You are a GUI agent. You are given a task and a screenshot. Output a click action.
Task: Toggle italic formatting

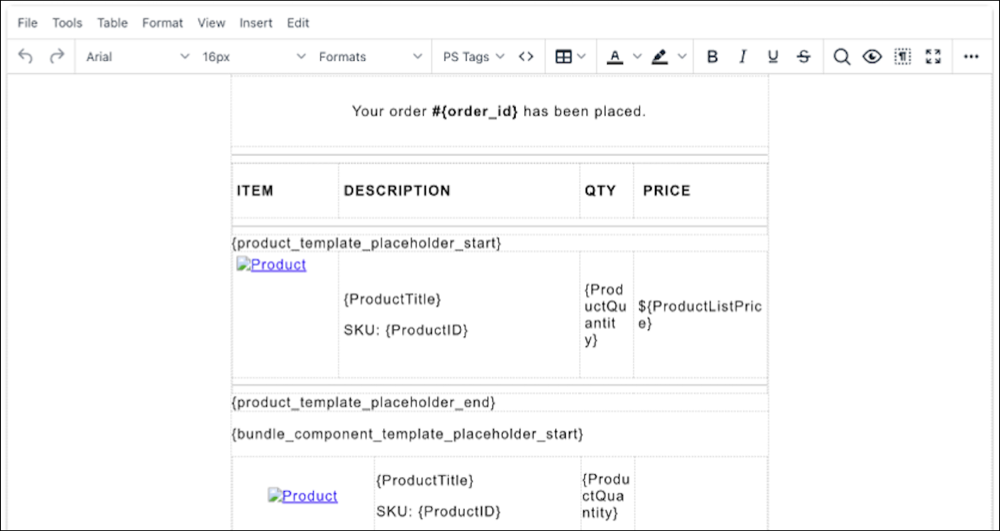pos(742,57)
